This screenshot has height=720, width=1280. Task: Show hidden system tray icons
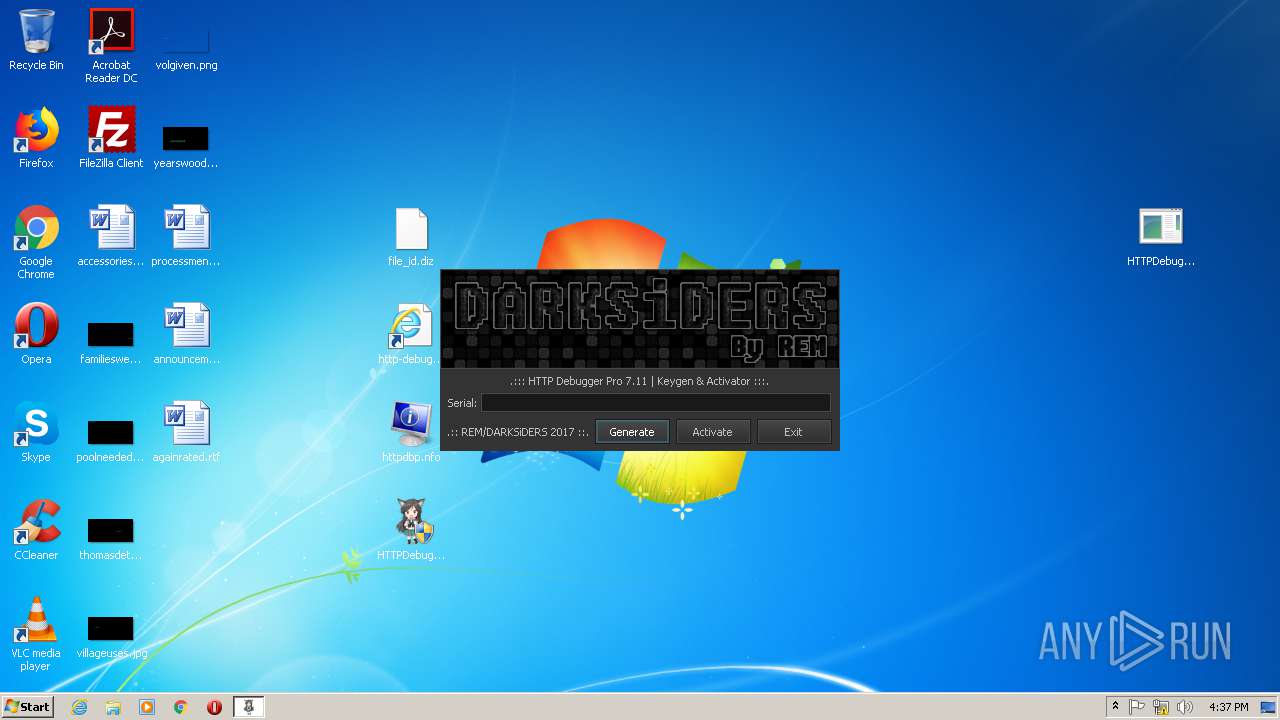(x=1115, y=707)
